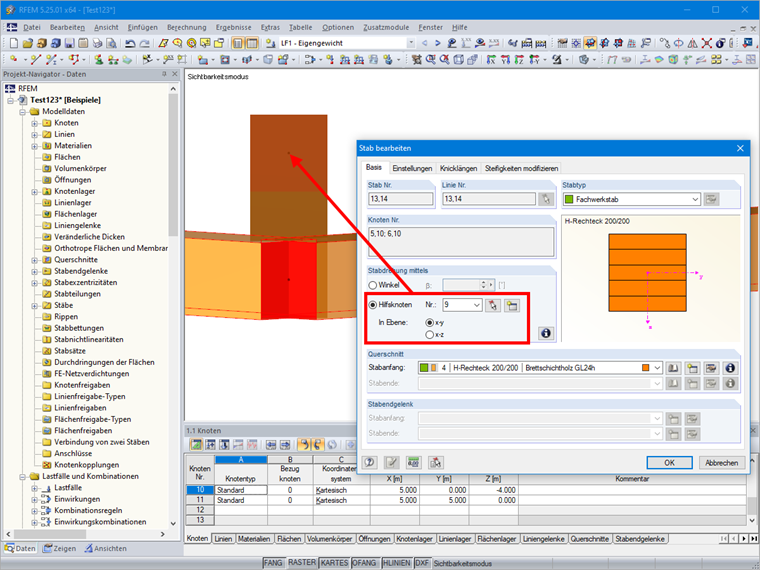Toggle HLINIEN in status bar
The width and height of the screenshot is (760, 570).
tap(396, 563)
